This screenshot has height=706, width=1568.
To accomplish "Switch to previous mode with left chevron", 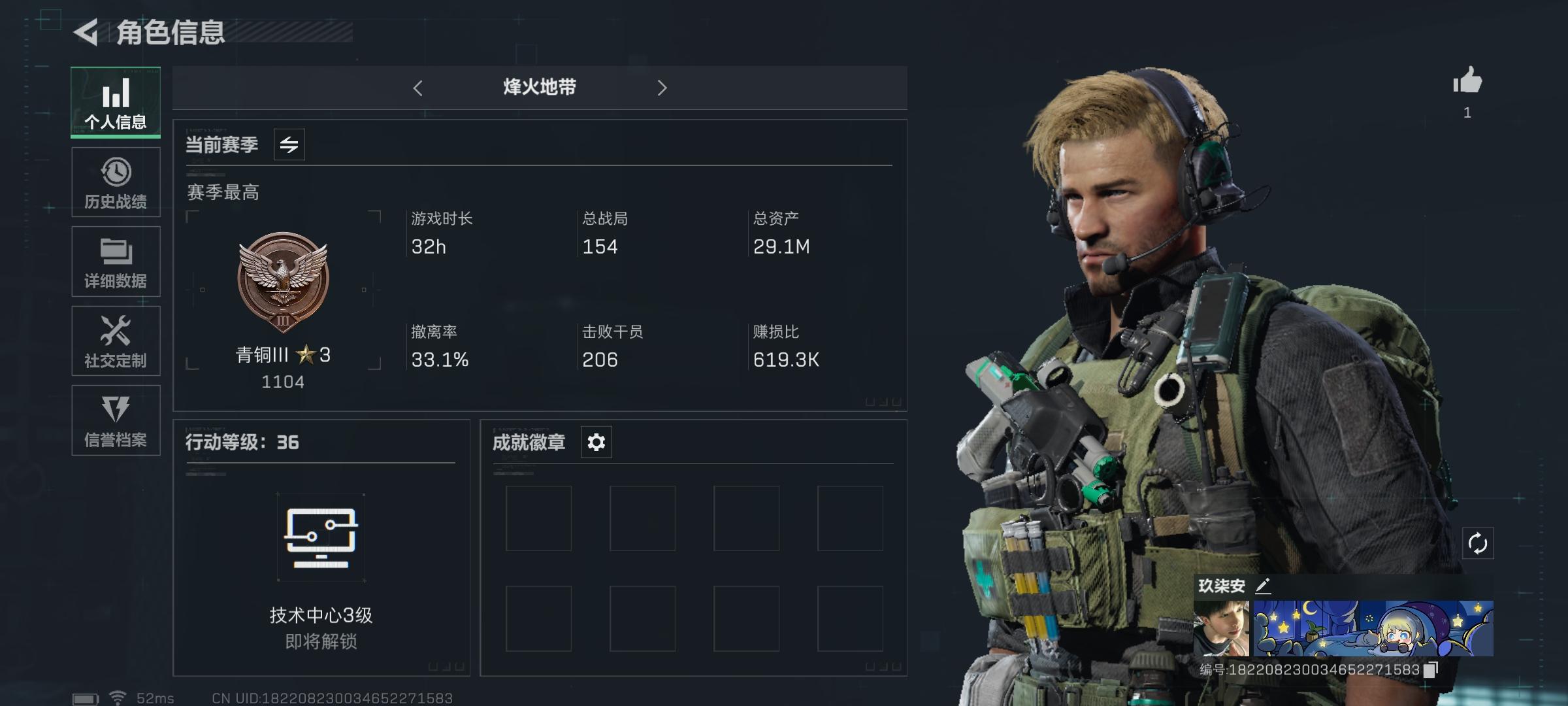I will pos(418,88).
